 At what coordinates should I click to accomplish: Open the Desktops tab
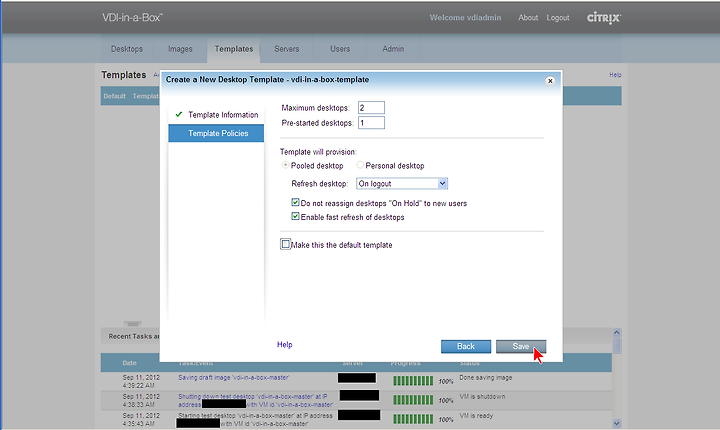point(127,49)
